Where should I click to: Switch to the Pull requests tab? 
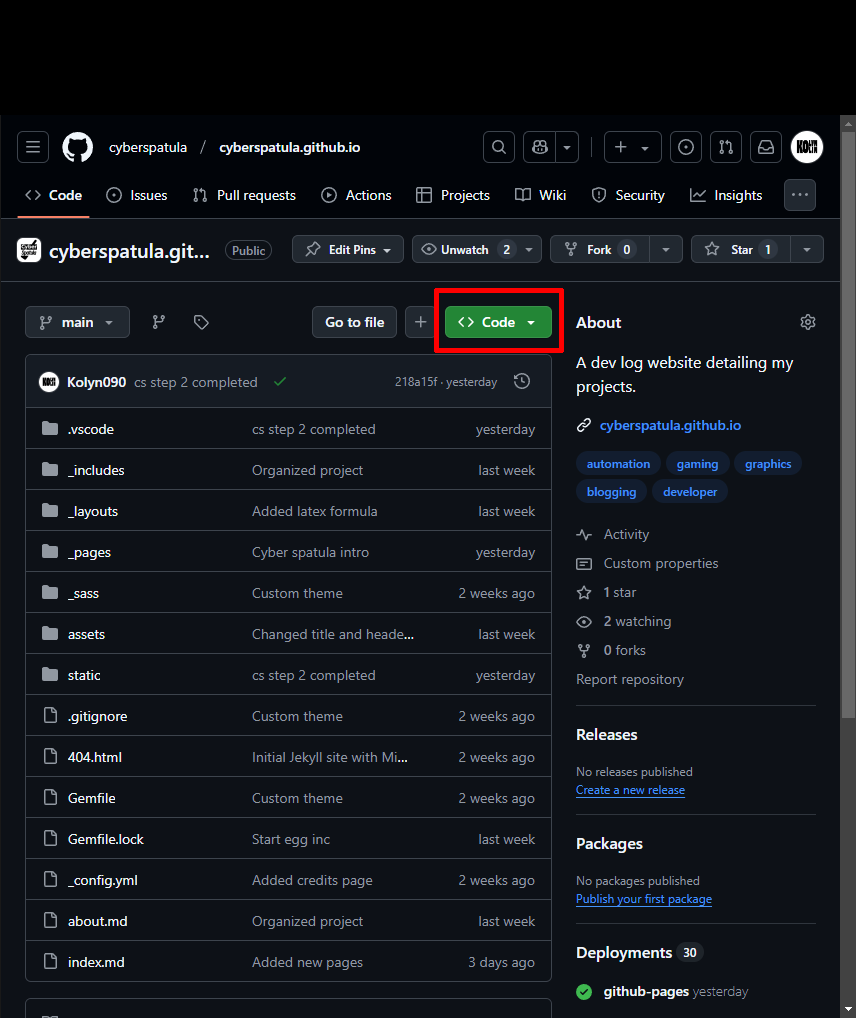click(245, 195)
